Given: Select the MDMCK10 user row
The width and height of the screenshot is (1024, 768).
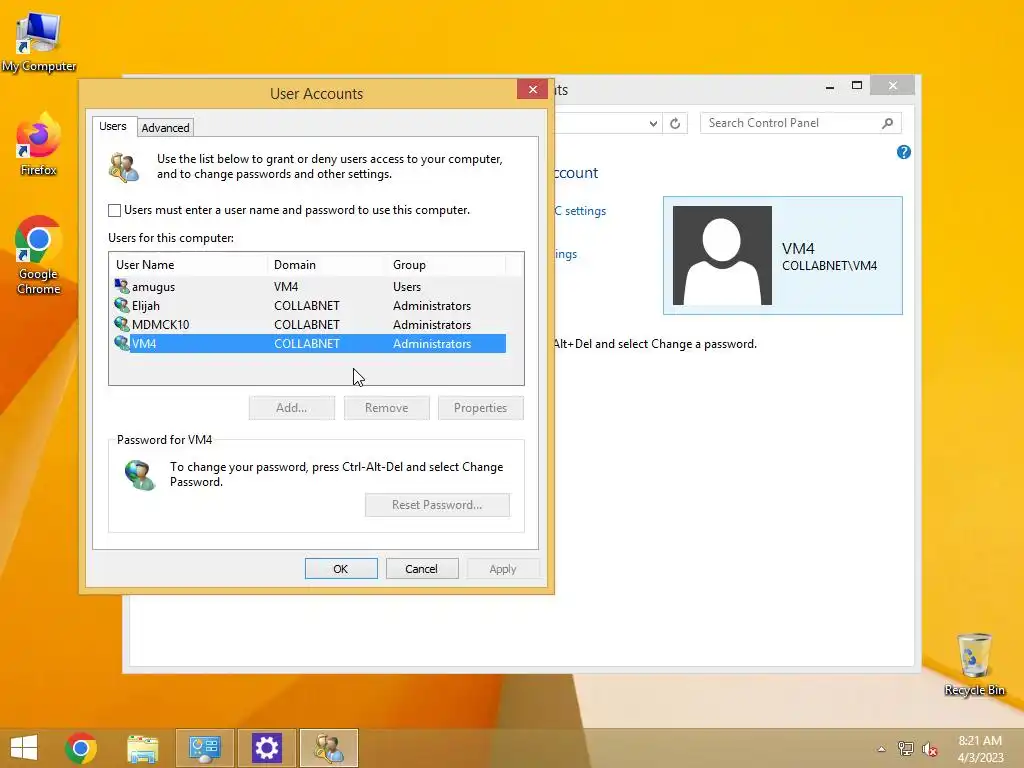Looking at the screenshot, I should 310,324.
